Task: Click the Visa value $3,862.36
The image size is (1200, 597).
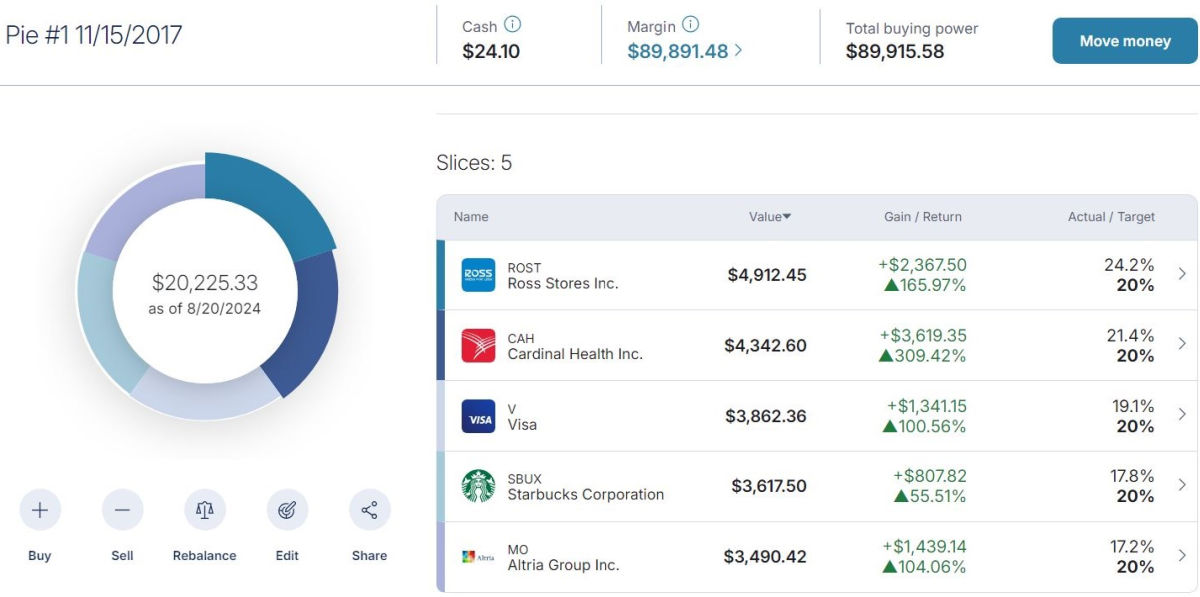Action: click(766, 416)
